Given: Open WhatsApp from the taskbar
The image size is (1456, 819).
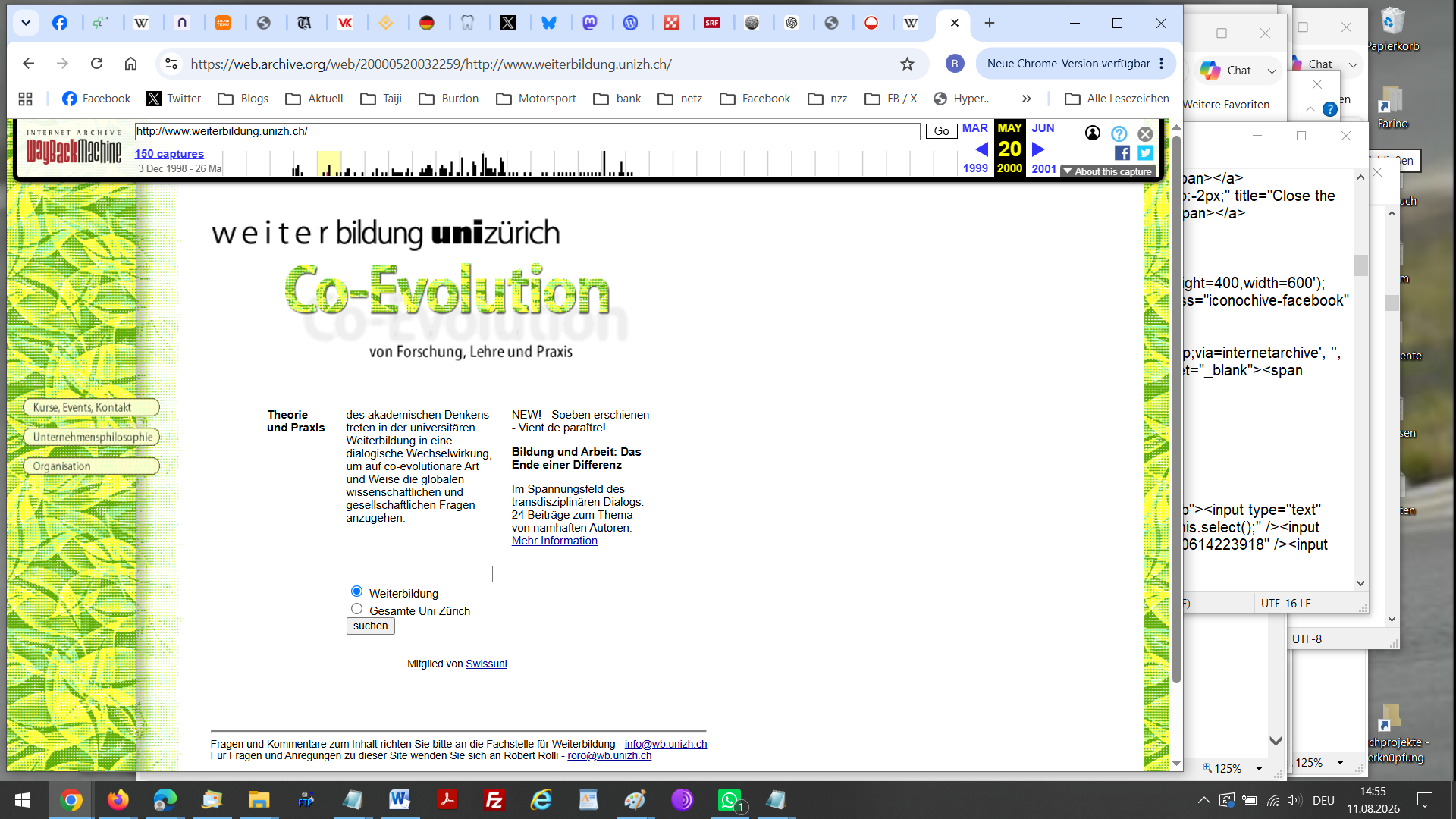Looking at the screenshot, I should tap(730, 800).
